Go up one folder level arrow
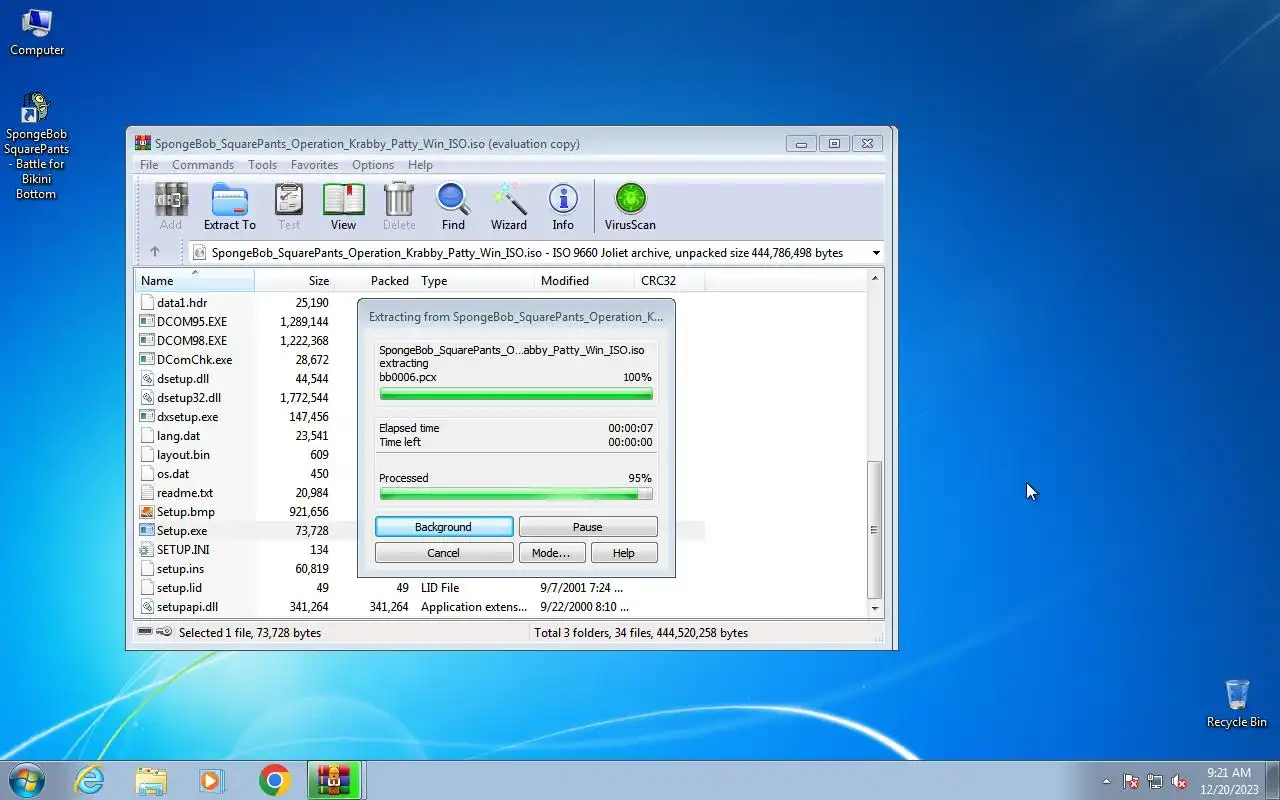1280x800 pixels. pos(155,252)
